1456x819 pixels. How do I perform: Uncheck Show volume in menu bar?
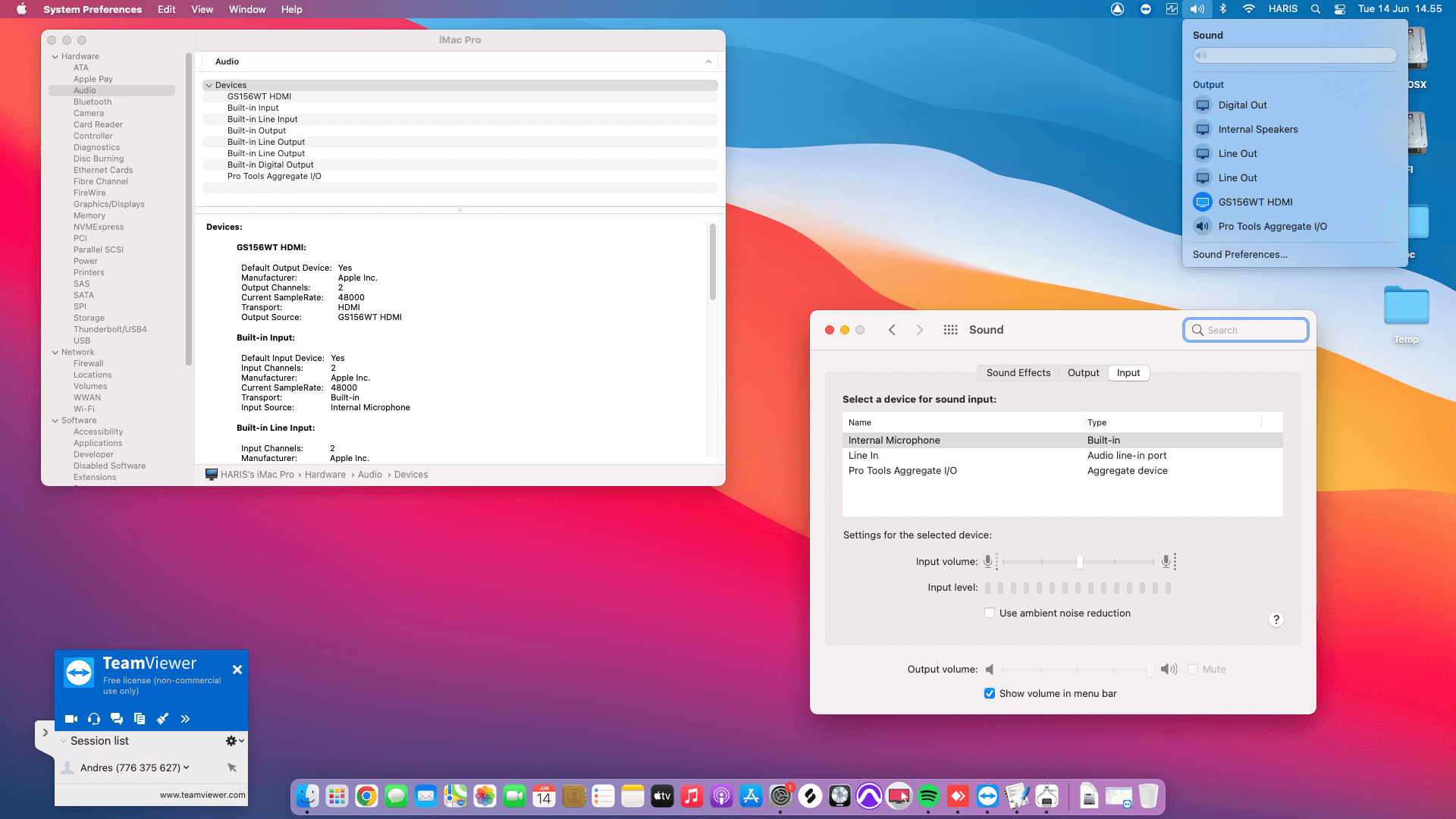[x=990, y=693]
